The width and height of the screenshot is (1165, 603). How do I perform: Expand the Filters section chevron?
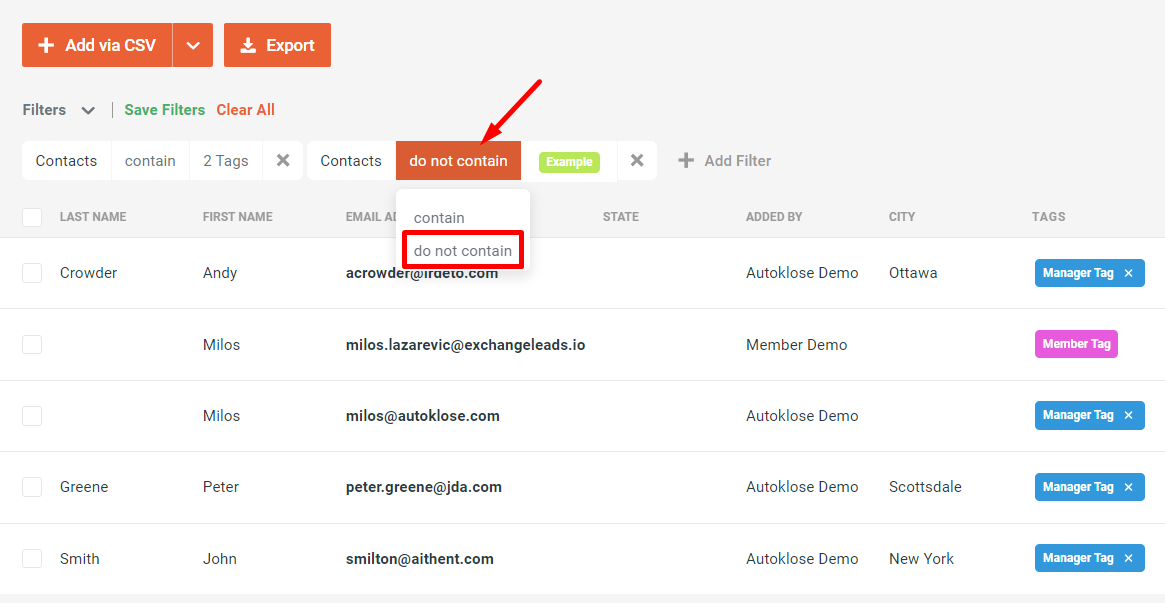(x=88, y=110)
